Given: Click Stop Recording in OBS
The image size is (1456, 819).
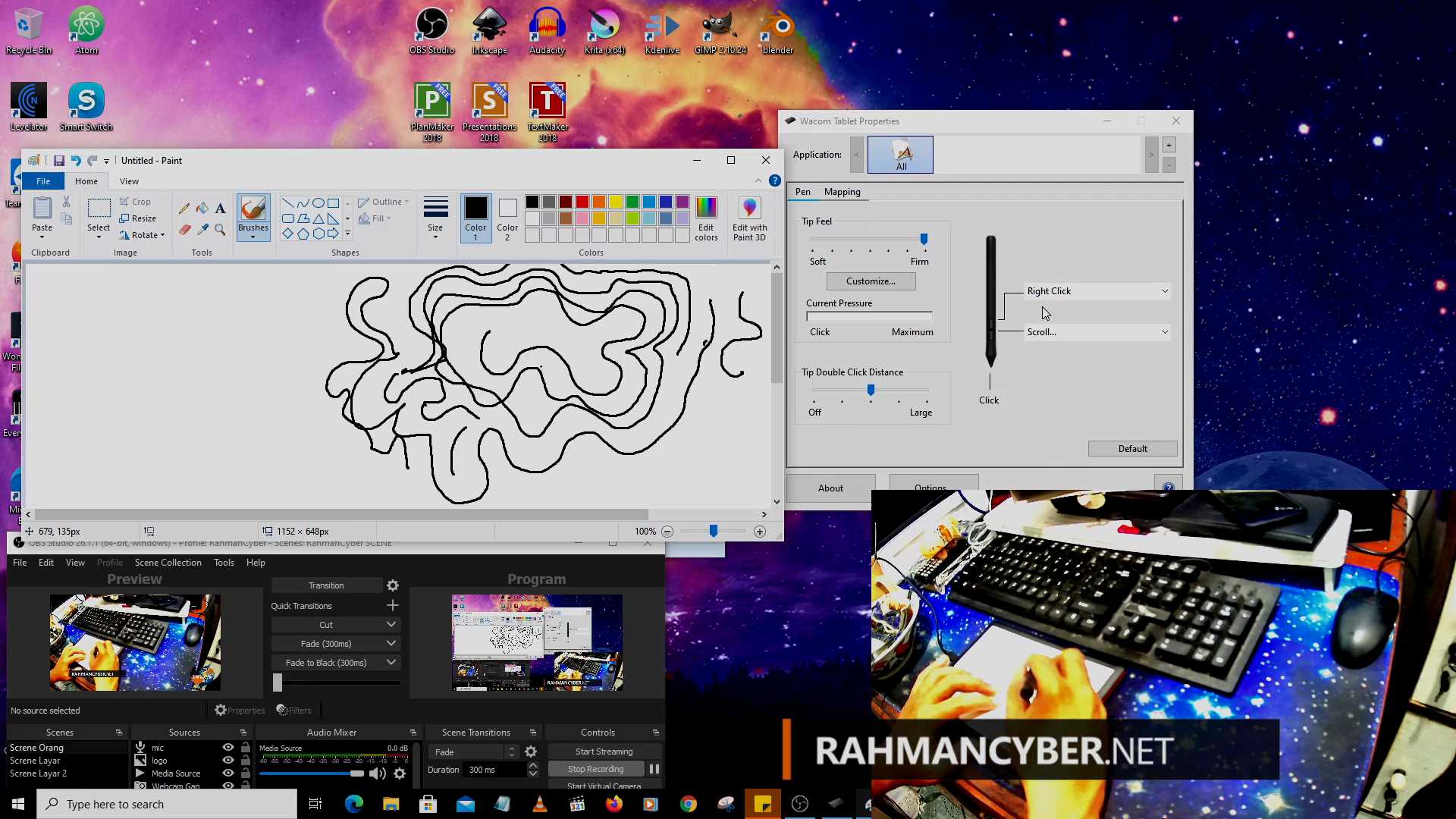Looking at the screenshot, I should tap(595, 769).
